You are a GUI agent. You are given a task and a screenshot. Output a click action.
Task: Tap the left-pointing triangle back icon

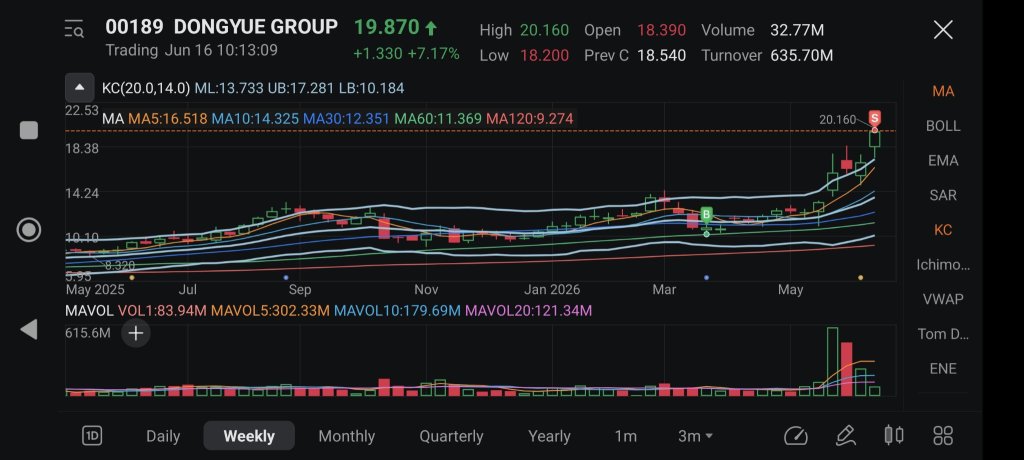pyautogui.click(x=29, y=329)
